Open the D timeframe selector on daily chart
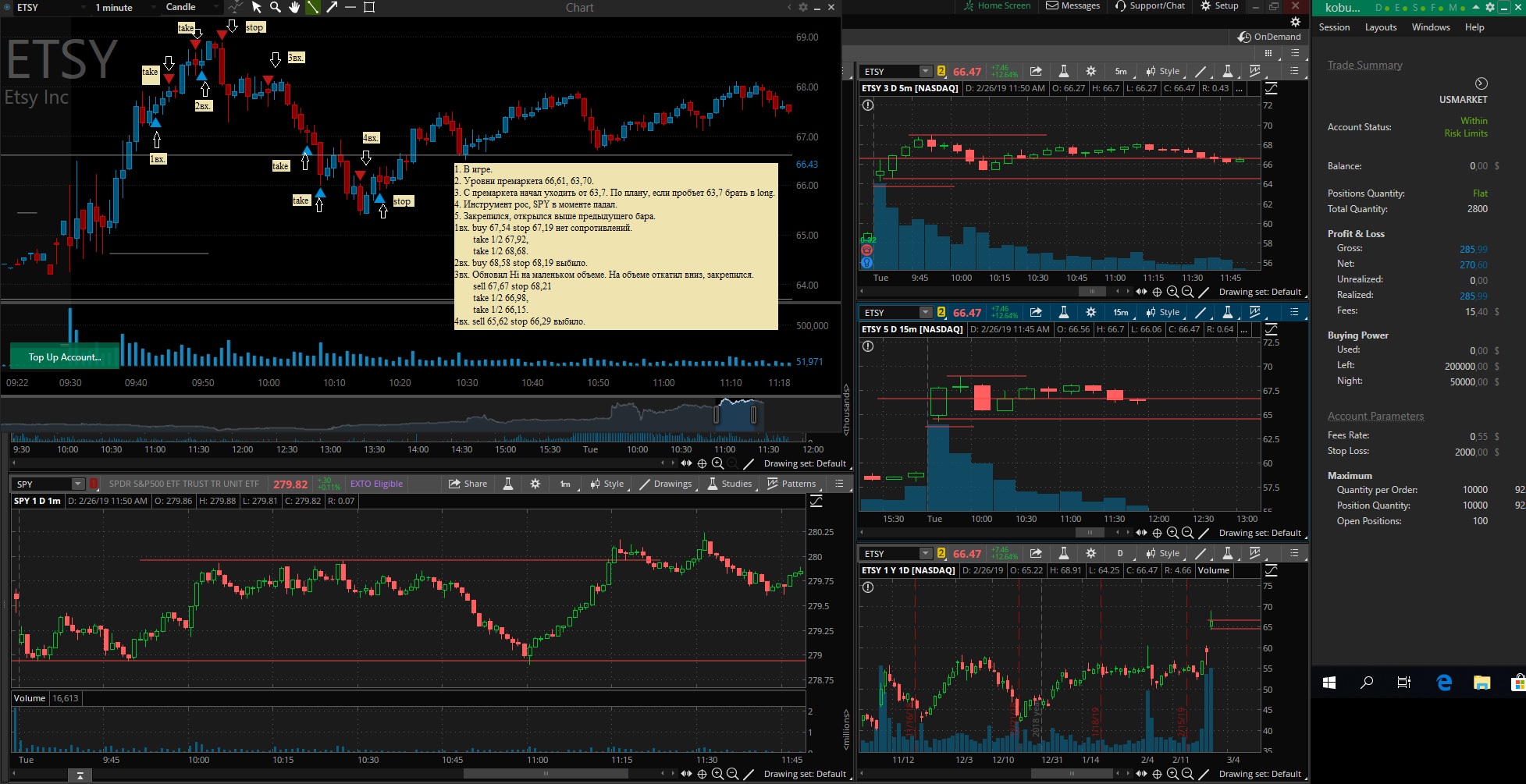Viewport: 1526px width, 784px height. tap(1121, 553)
